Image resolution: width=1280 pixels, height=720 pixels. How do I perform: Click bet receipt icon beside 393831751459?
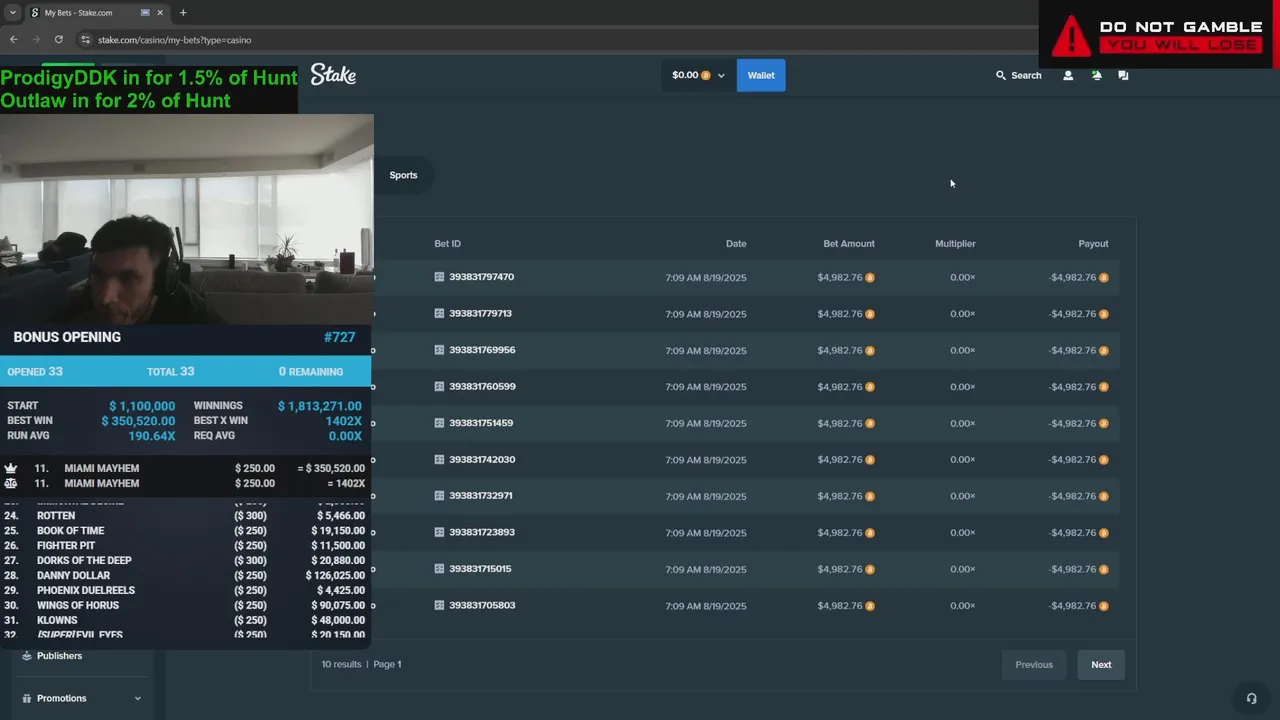439,423
